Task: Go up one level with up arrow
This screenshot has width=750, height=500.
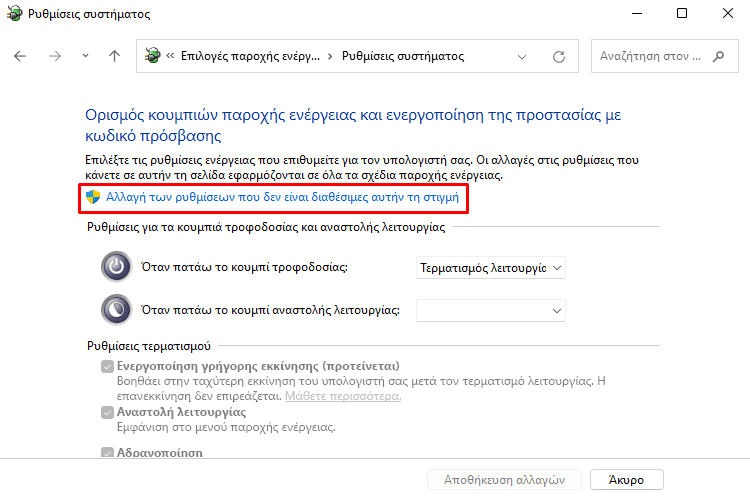Action: [x=114, y=56]
